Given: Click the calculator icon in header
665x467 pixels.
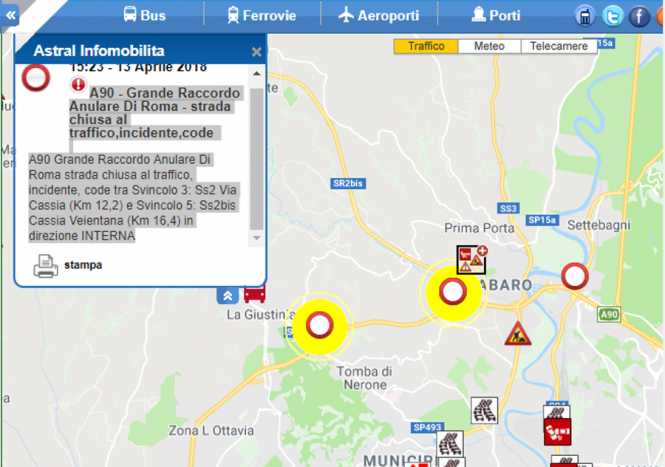Looking at the screenshot, I should click(x=585, y=16).
